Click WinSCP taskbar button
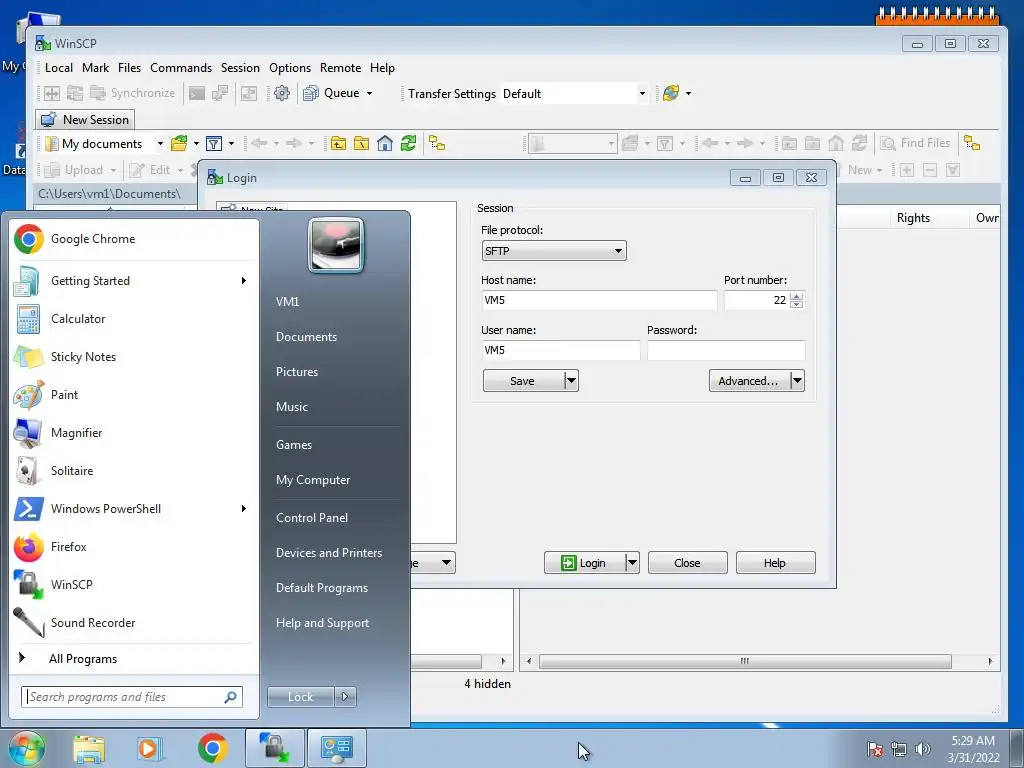The width and height of the screenshot is (1024, 768). [275, 748]
